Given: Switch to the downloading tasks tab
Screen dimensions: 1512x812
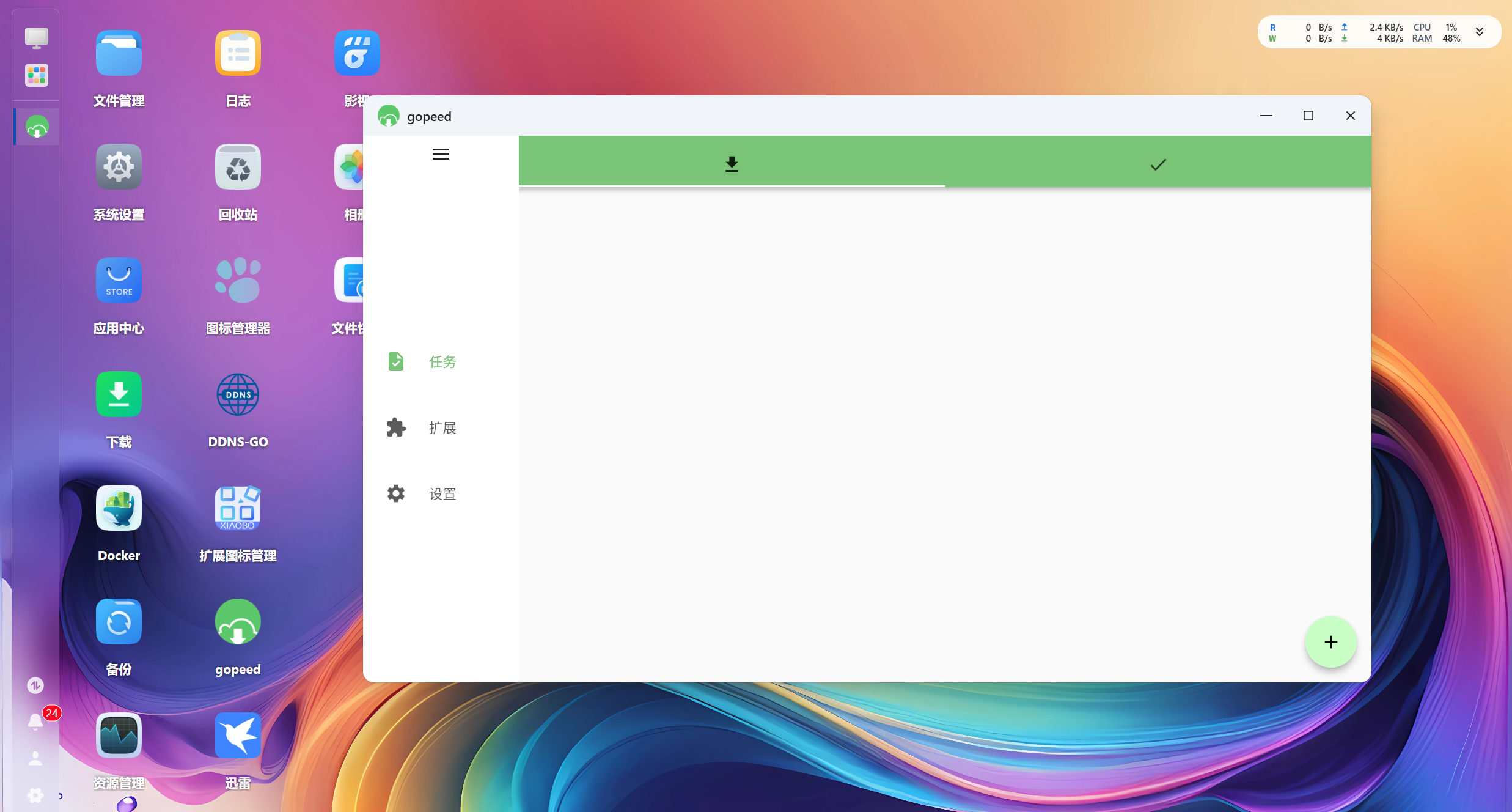Looking at the screenshot, I should point(732,163).
